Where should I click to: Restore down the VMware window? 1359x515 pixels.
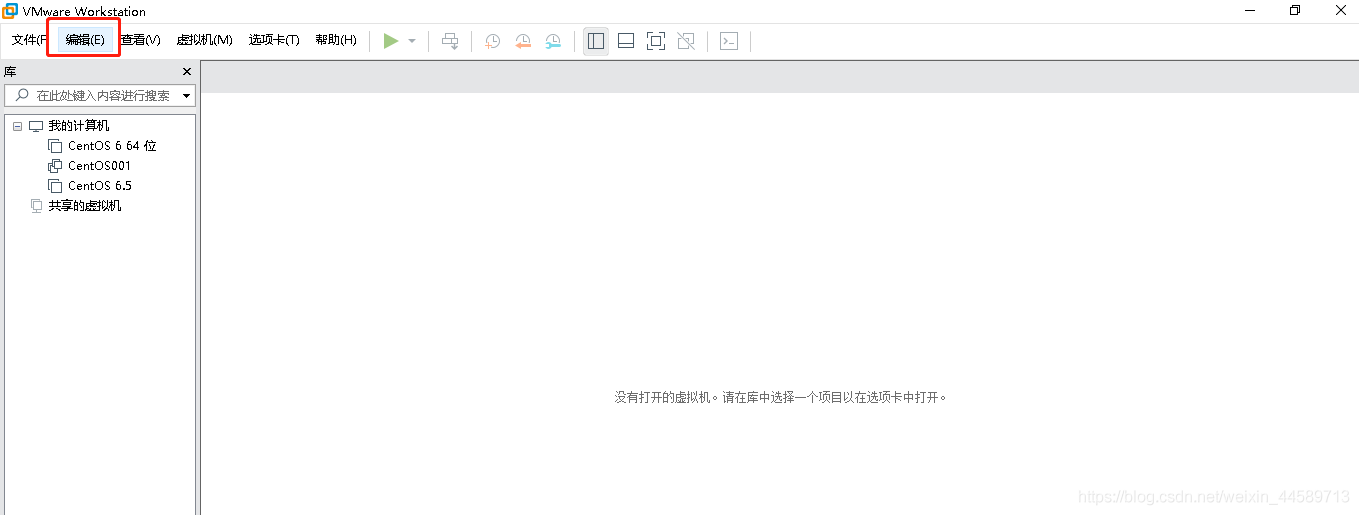(x=1295, y=11)
